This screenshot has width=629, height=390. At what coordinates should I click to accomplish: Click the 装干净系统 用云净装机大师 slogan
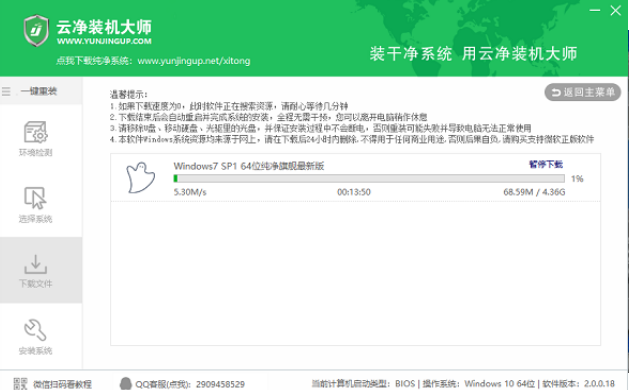pos(473,54)
